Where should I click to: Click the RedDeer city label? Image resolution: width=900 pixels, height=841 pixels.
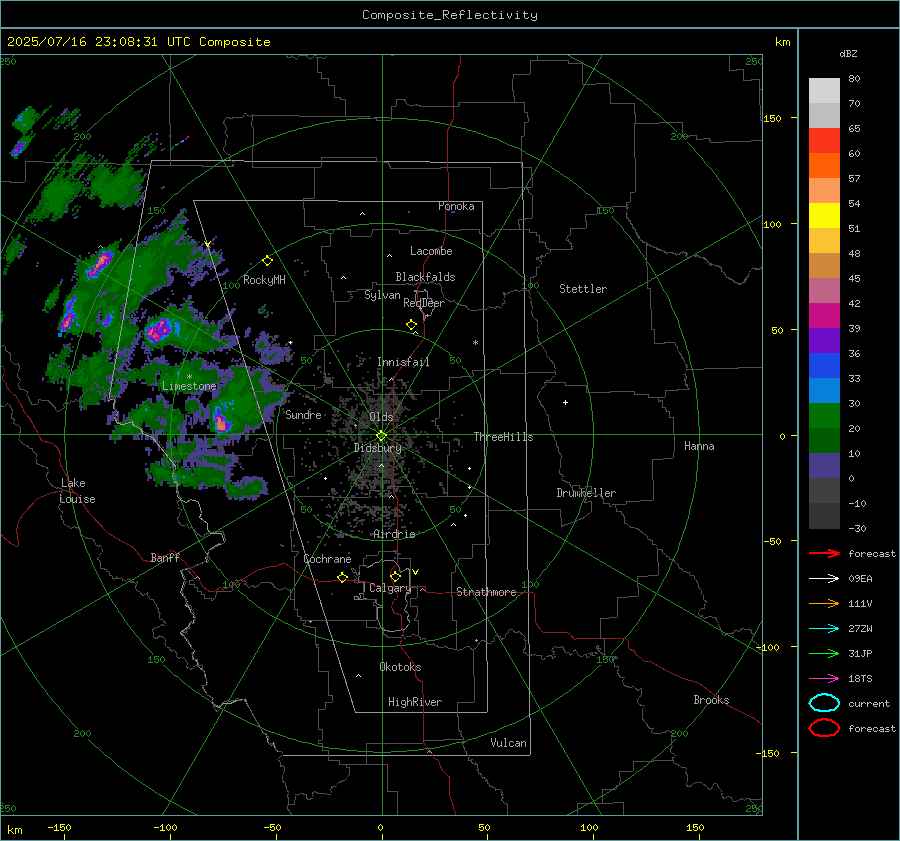(x=424, y=303)
